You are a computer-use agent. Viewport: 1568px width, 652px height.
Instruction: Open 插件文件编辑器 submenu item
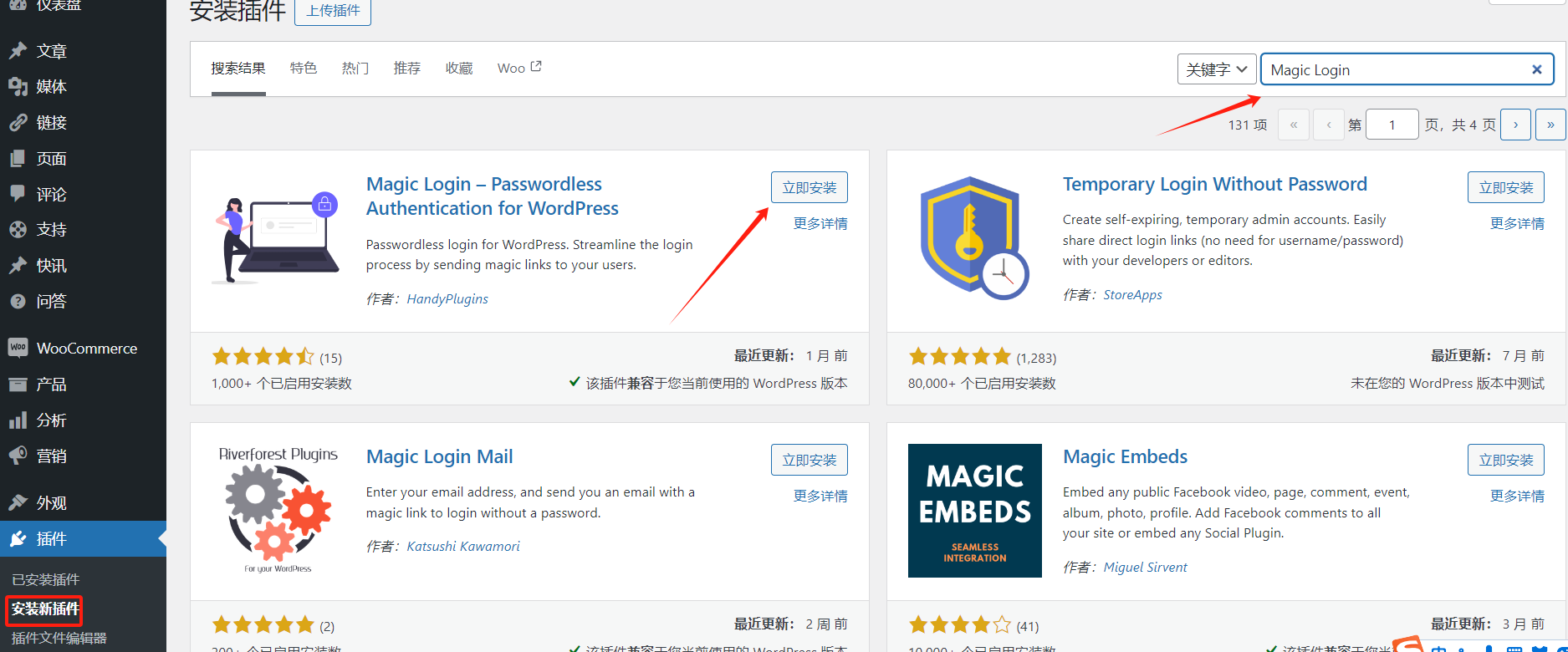point(59,639)
